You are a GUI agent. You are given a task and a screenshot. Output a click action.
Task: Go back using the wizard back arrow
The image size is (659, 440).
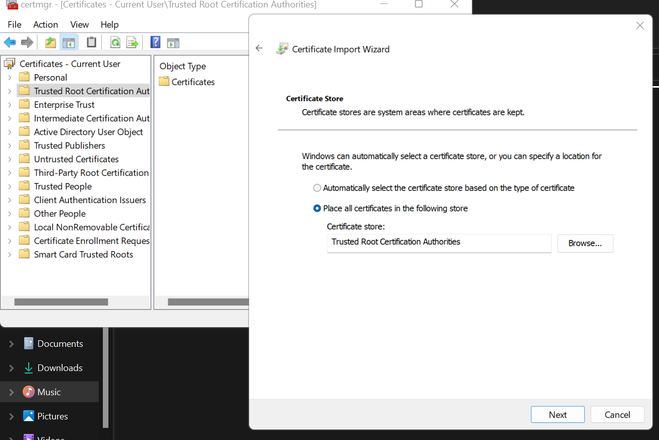pos(259,48)
